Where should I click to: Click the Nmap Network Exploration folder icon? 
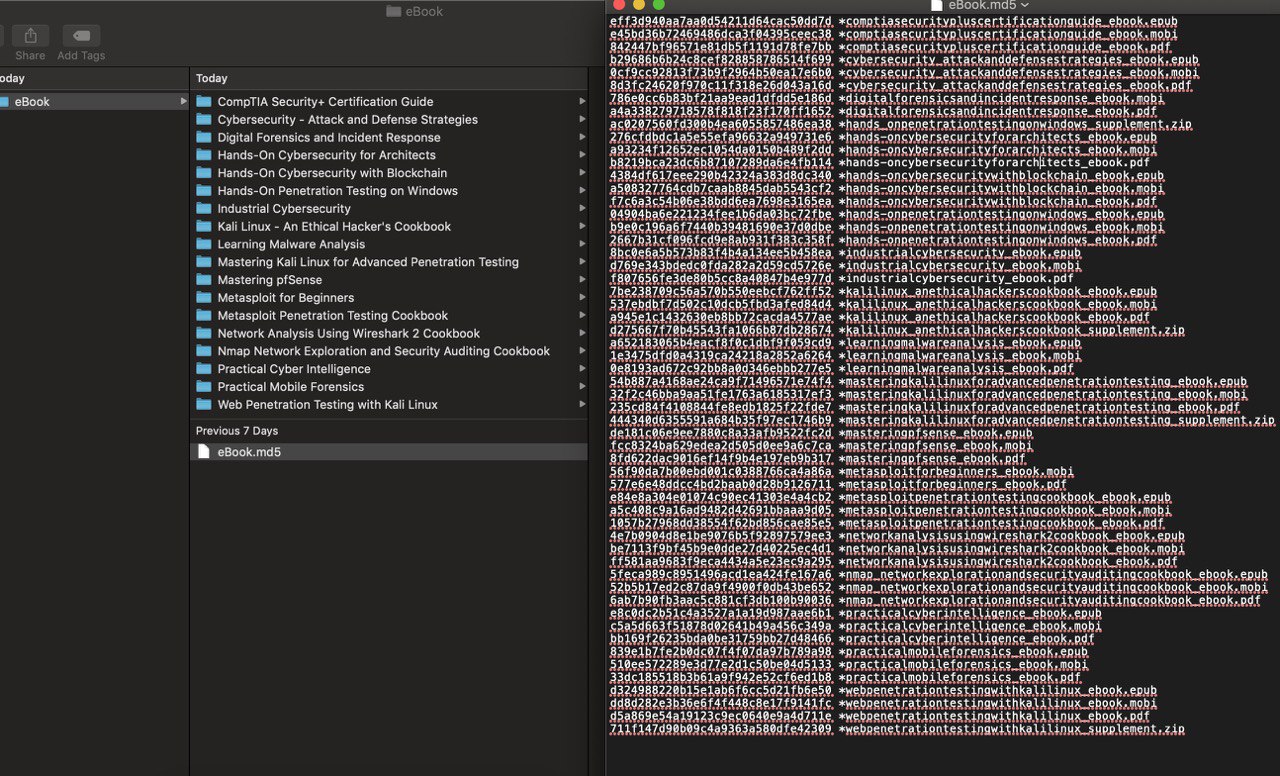(x=204, y=351)
